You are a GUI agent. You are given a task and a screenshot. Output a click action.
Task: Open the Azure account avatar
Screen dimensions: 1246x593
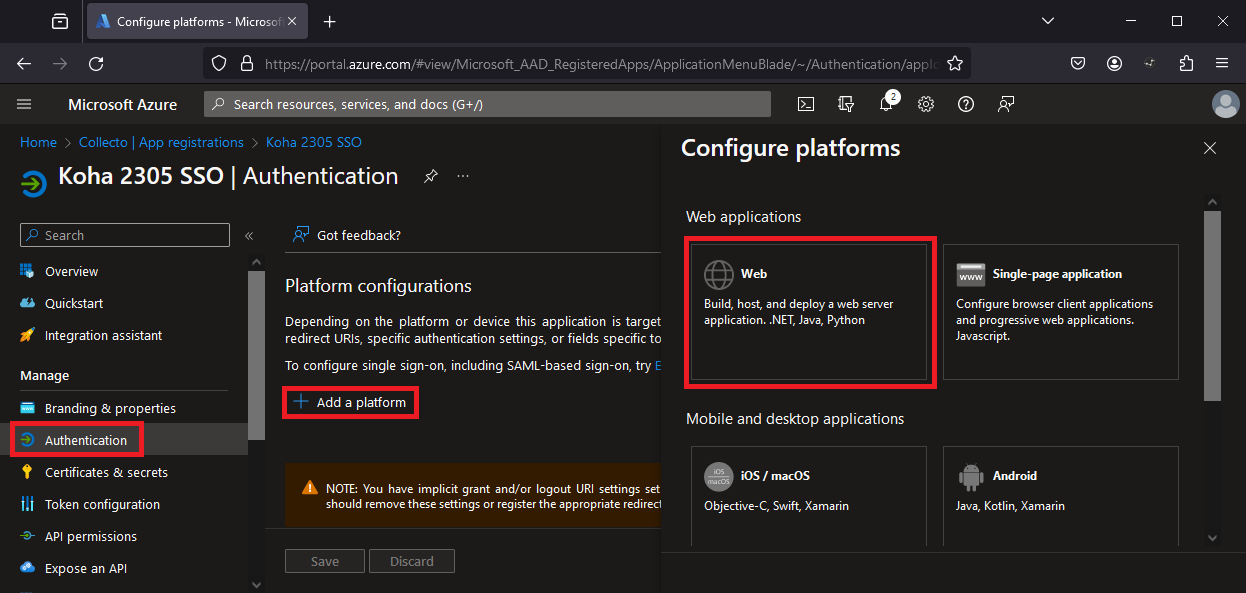pos(1225,104)
